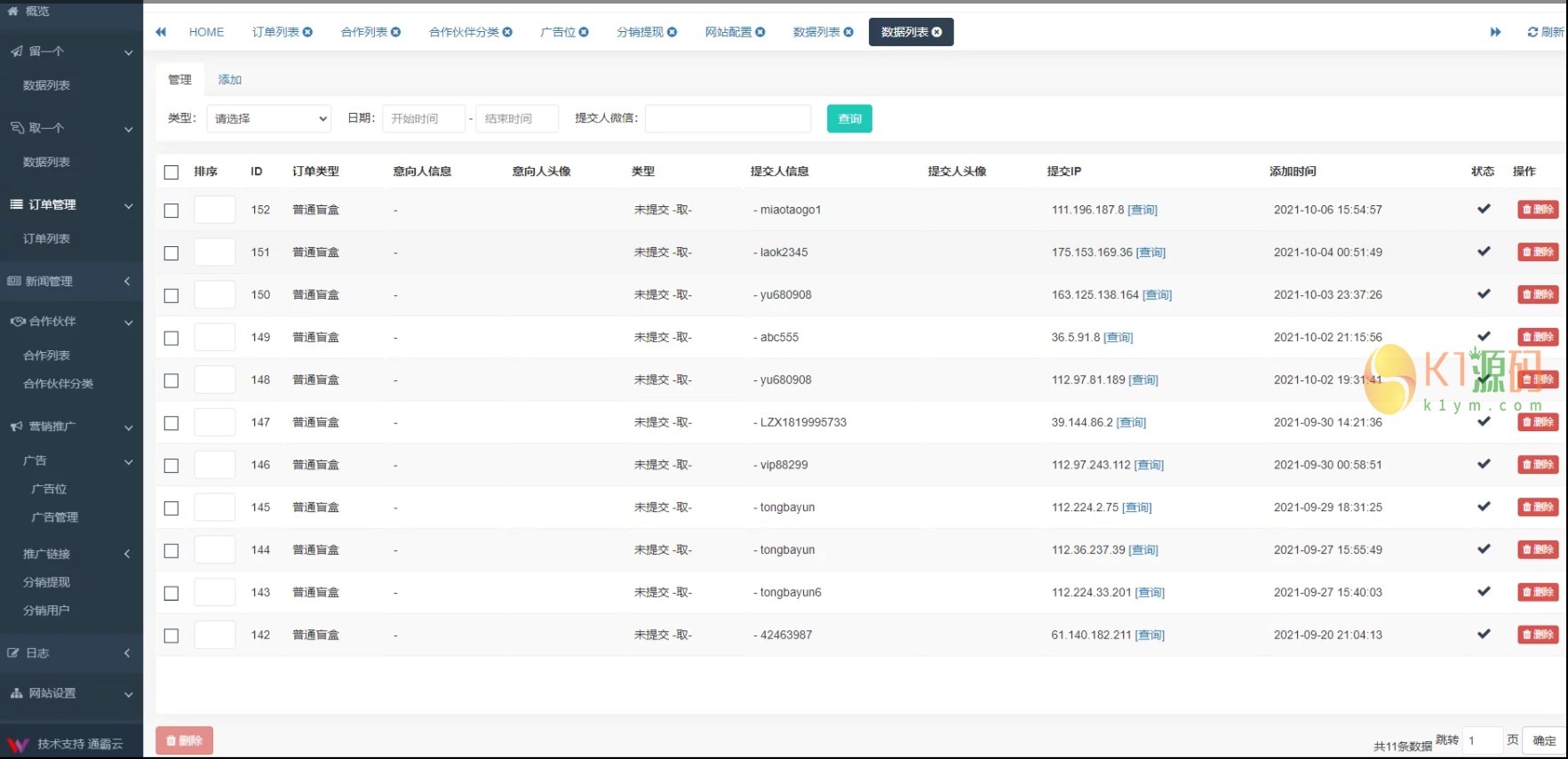The height and width of the screenshot is (759, 1568).
Task: Click the scroll tabs right double-arrow icon
Action: point(1495,32)
